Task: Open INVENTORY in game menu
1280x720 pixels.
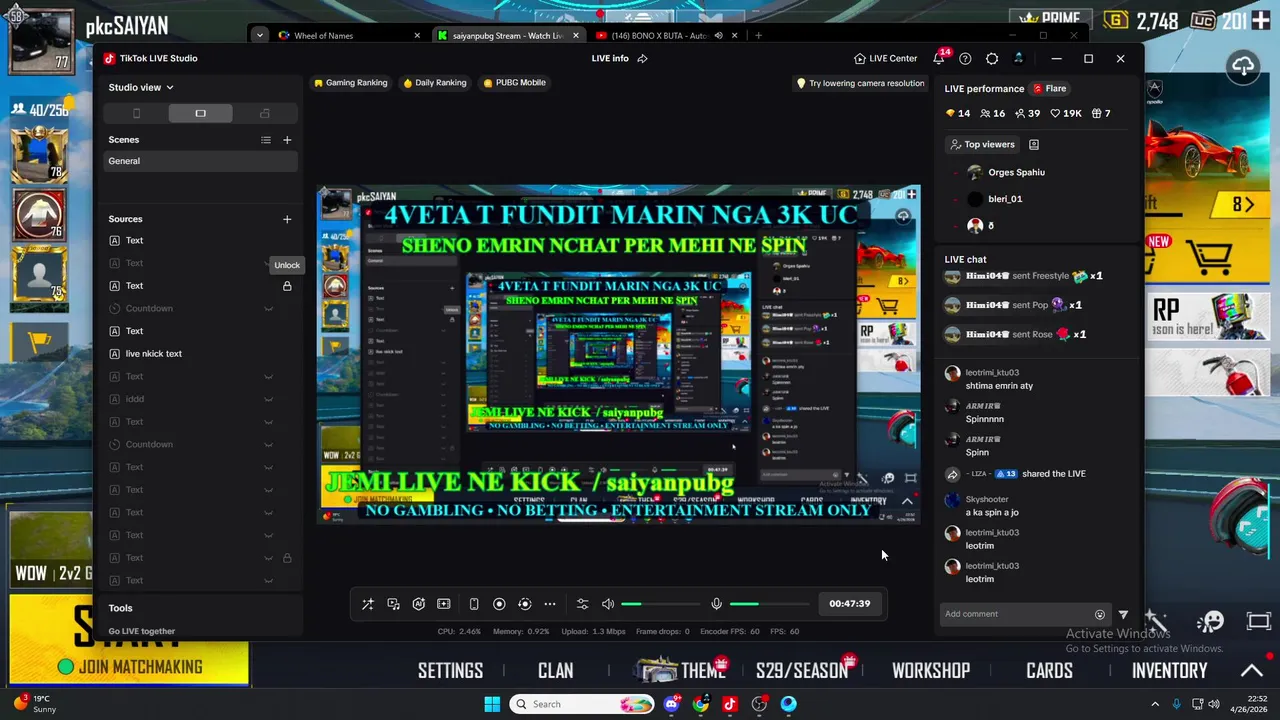Action: pyautogui.click(x=1169, y=670)
